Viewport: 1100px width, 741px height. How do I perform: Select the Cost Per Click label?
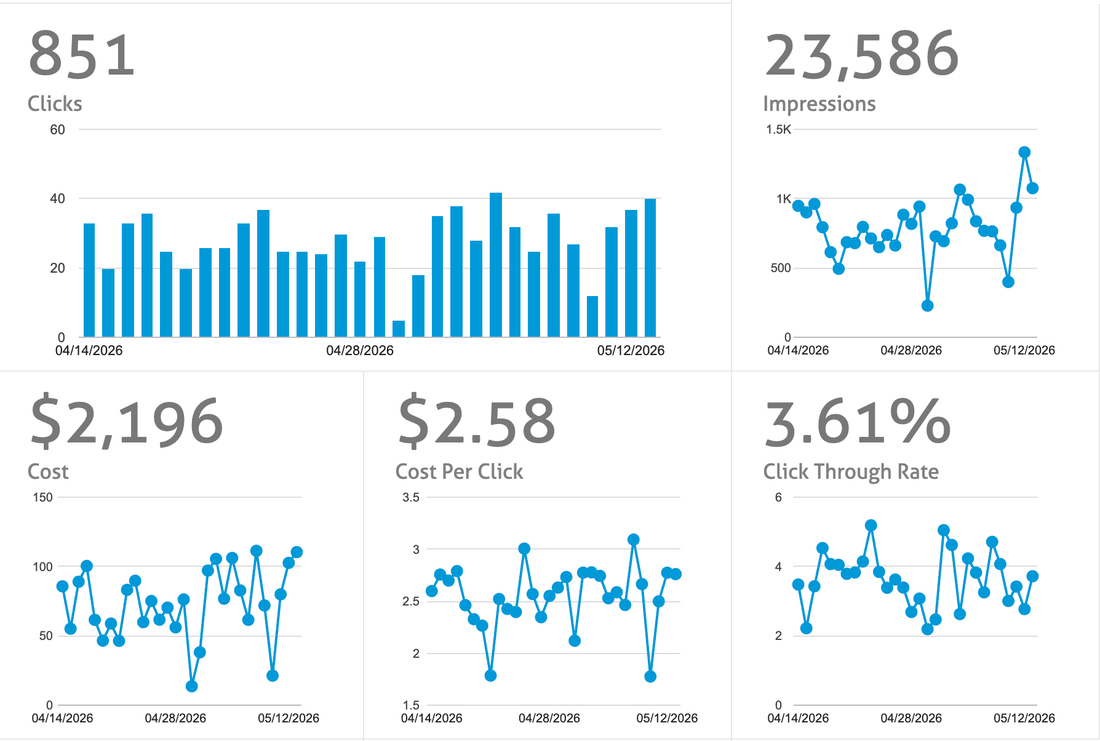point(460,472)
